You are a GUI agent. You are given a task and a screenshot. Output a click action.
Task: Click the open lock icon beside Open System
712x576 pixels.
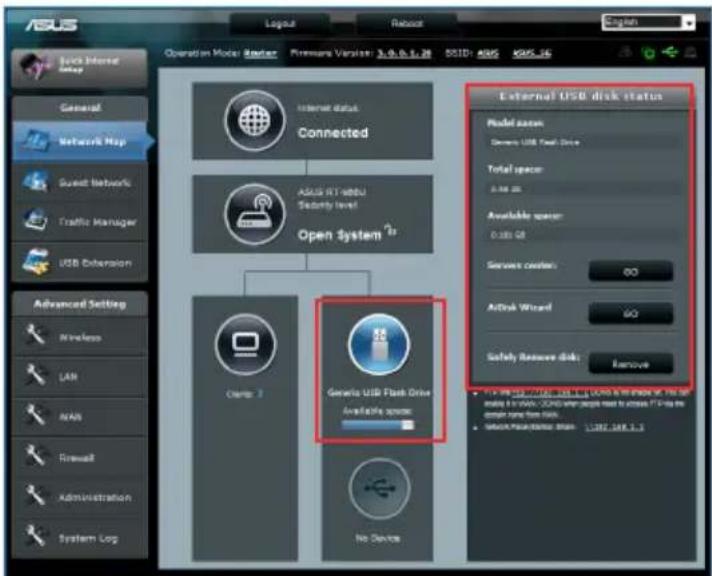pos(391,230)
